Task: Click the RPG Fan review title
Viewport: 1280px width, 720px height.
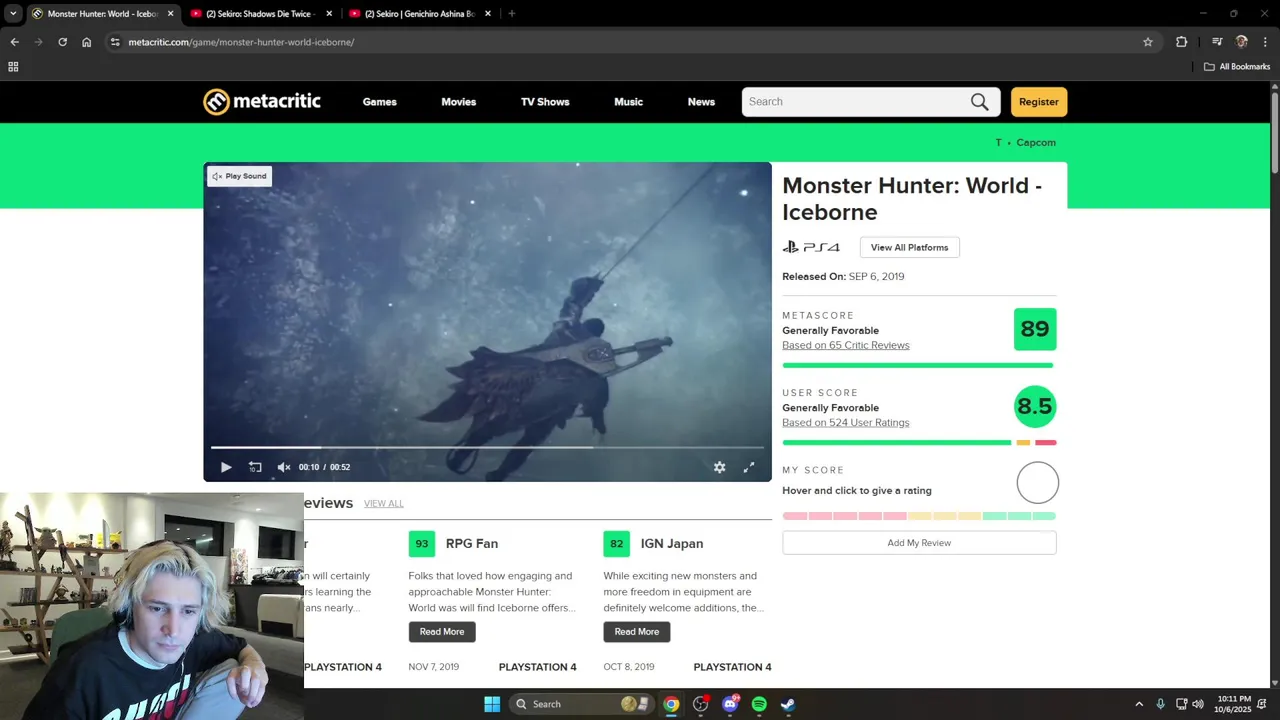Action: [x=472, y=544]
